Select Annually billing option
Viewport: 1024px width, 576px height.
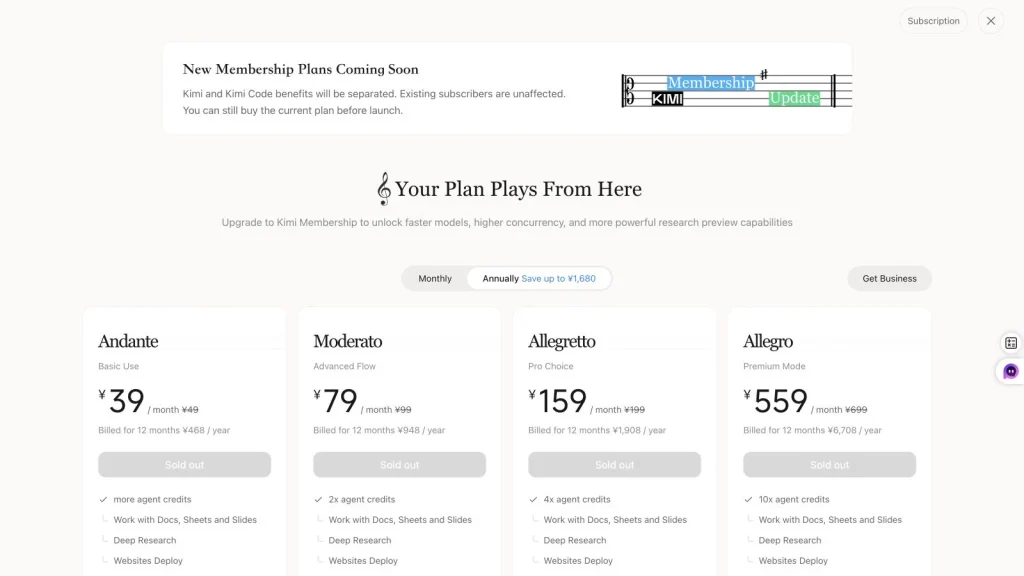539,279
